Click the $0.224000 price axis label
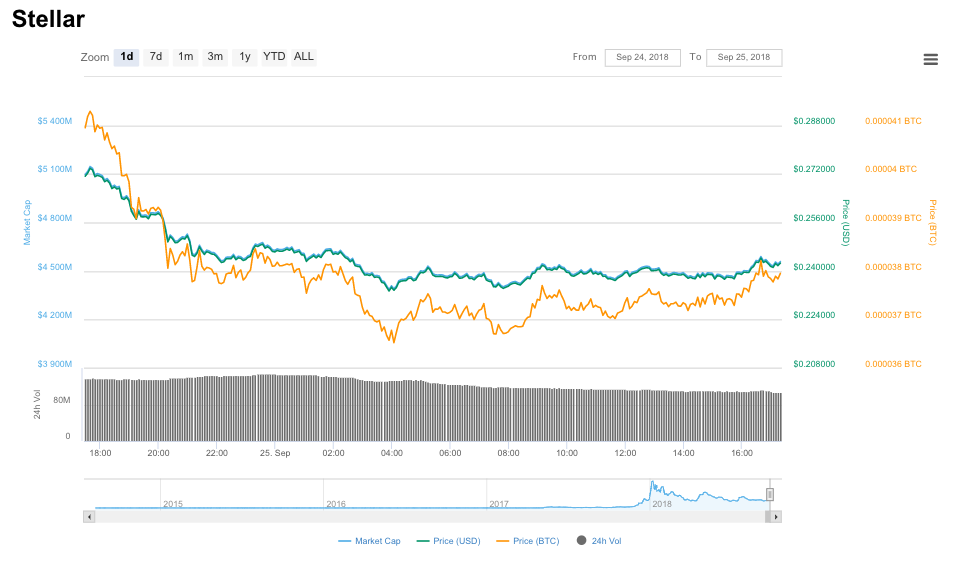Viewport: 956px width, 564px height. [814, 315]
